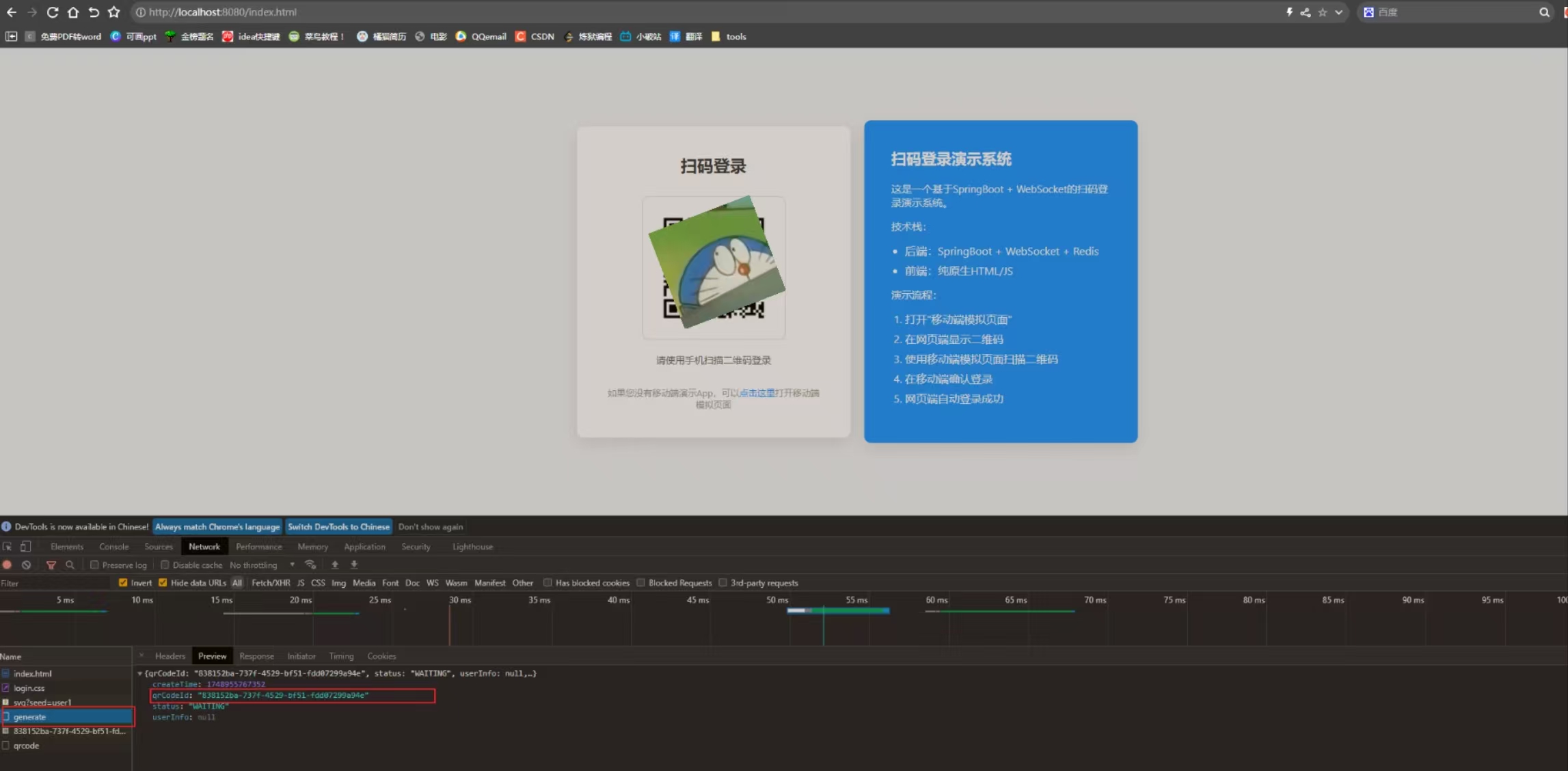Close the request details pane X
The height and width of the screenshot is (771, 1568).
click(141, 656)
